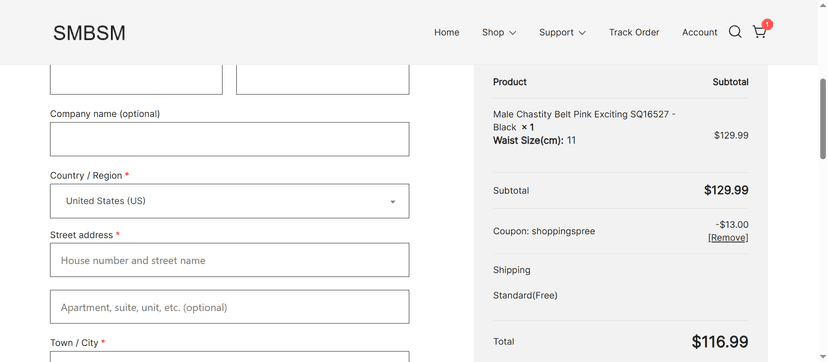Click the first name input box
Image resolution: width=828 pixels, height=362 pixels.
[x=136, y=79]
